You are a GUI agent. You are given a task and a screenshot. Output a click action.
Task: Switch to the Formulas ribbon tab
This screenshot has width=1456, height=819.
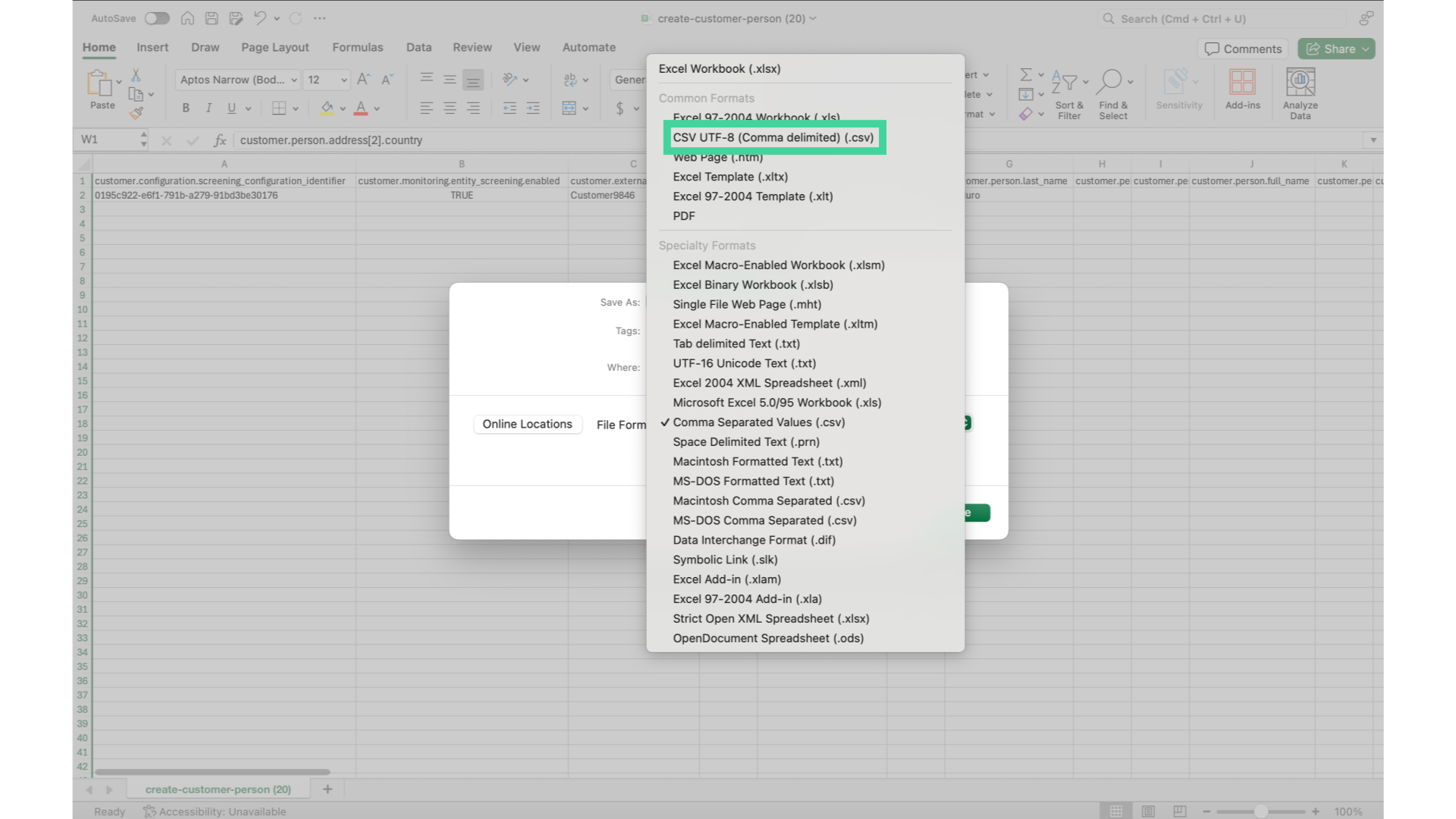pos(357,47)
